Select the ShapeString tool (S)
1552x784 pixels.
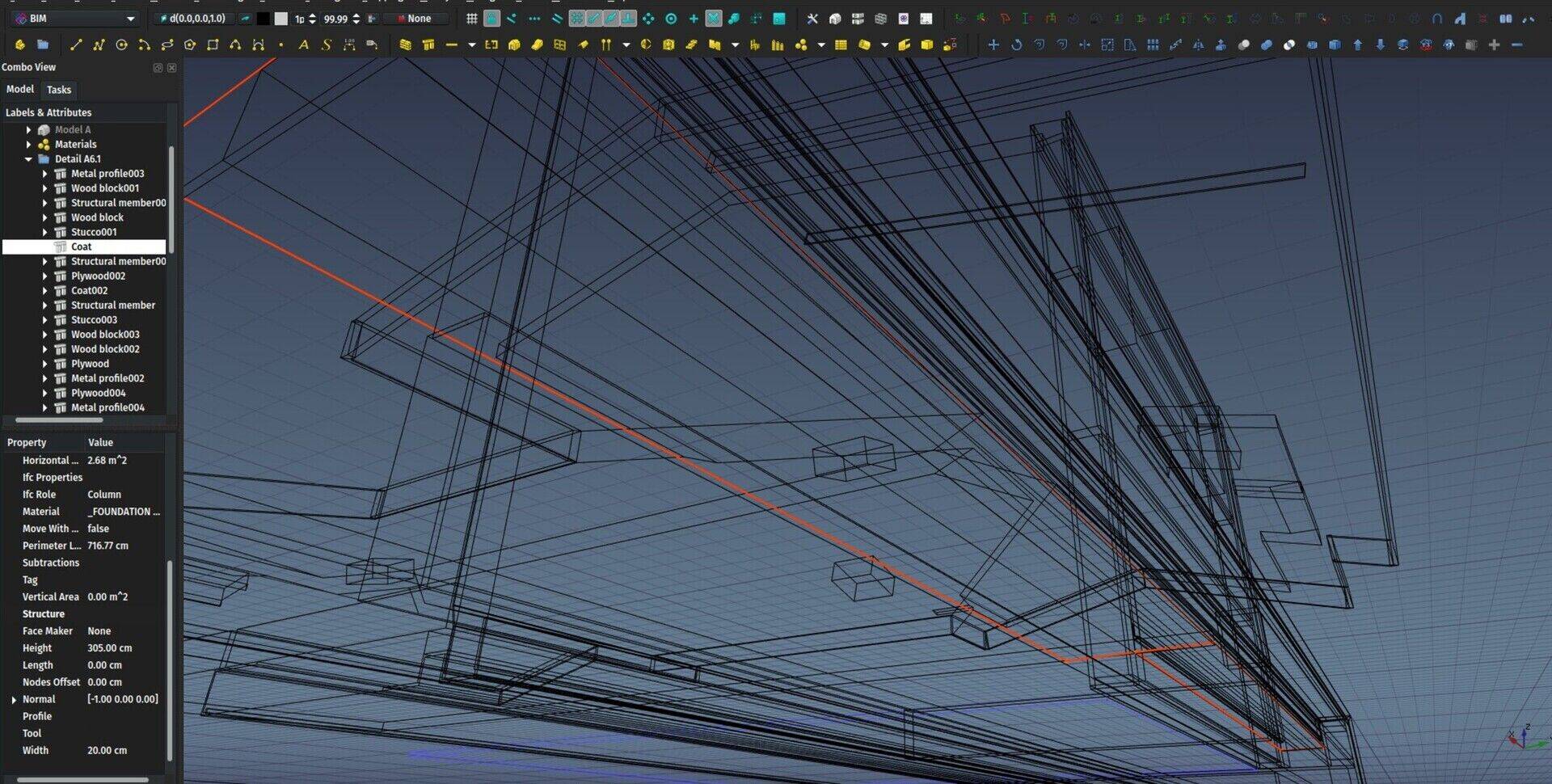tap(327, 45)
